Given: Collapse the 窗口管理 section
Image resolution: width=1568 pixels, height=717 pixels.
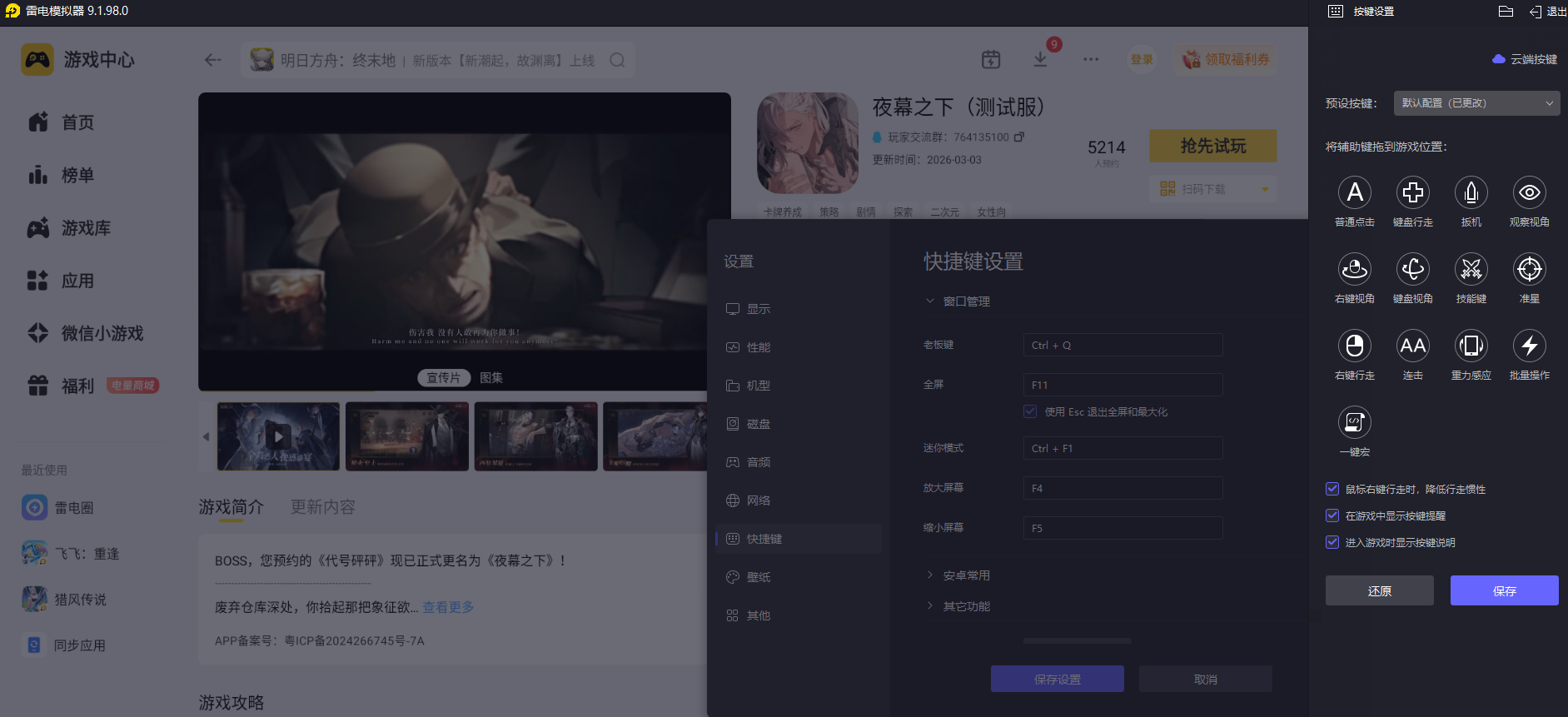Looking at the screenshot, I should tap(930, 301).
